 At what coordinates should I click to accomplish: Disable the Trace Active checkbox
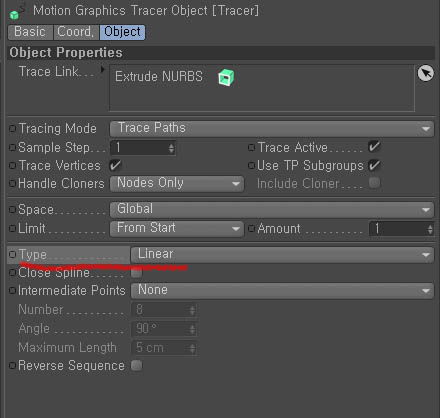pos(374,147)
